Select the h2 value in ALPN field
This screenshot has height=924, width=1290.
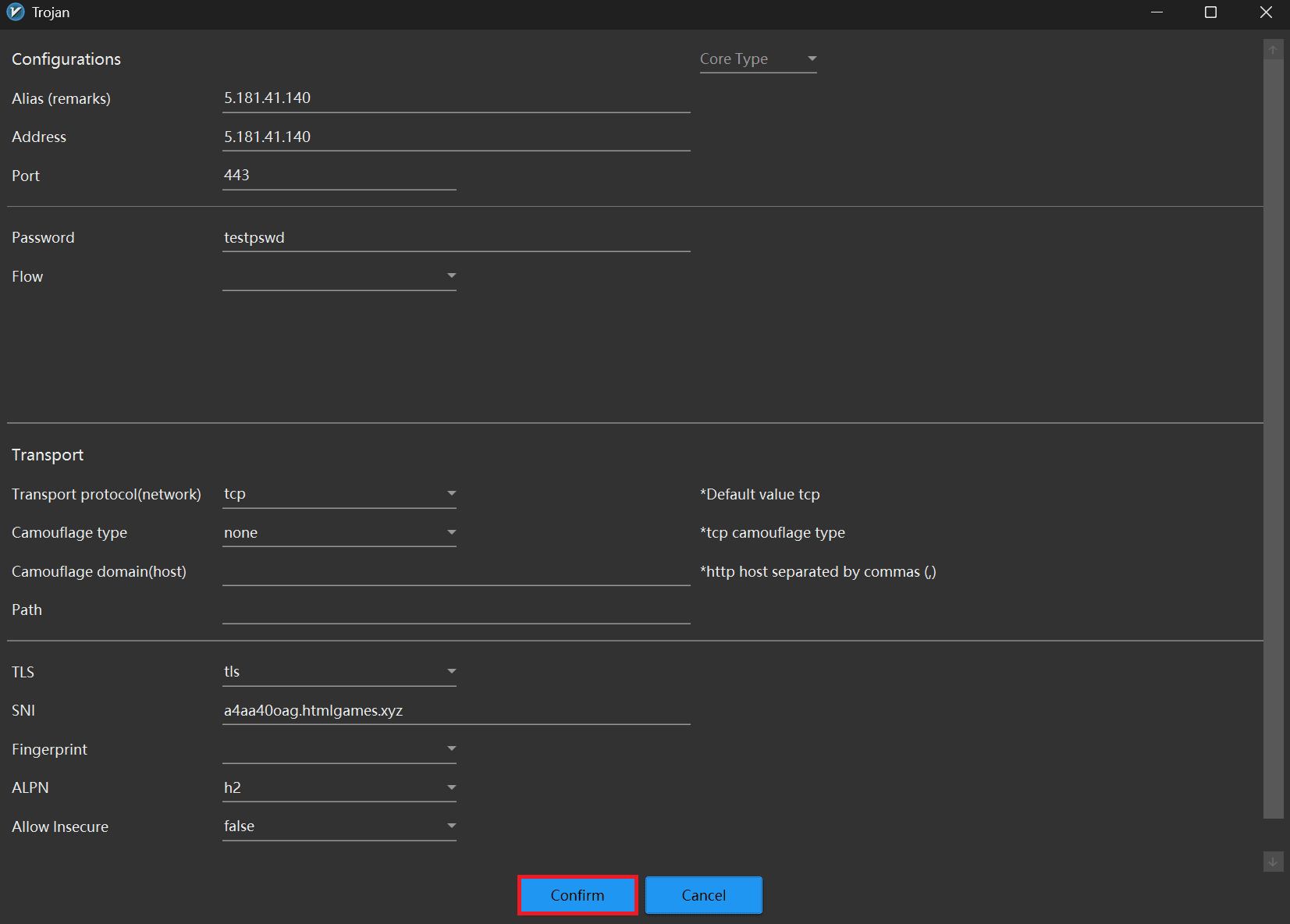[x=312, y=787]
